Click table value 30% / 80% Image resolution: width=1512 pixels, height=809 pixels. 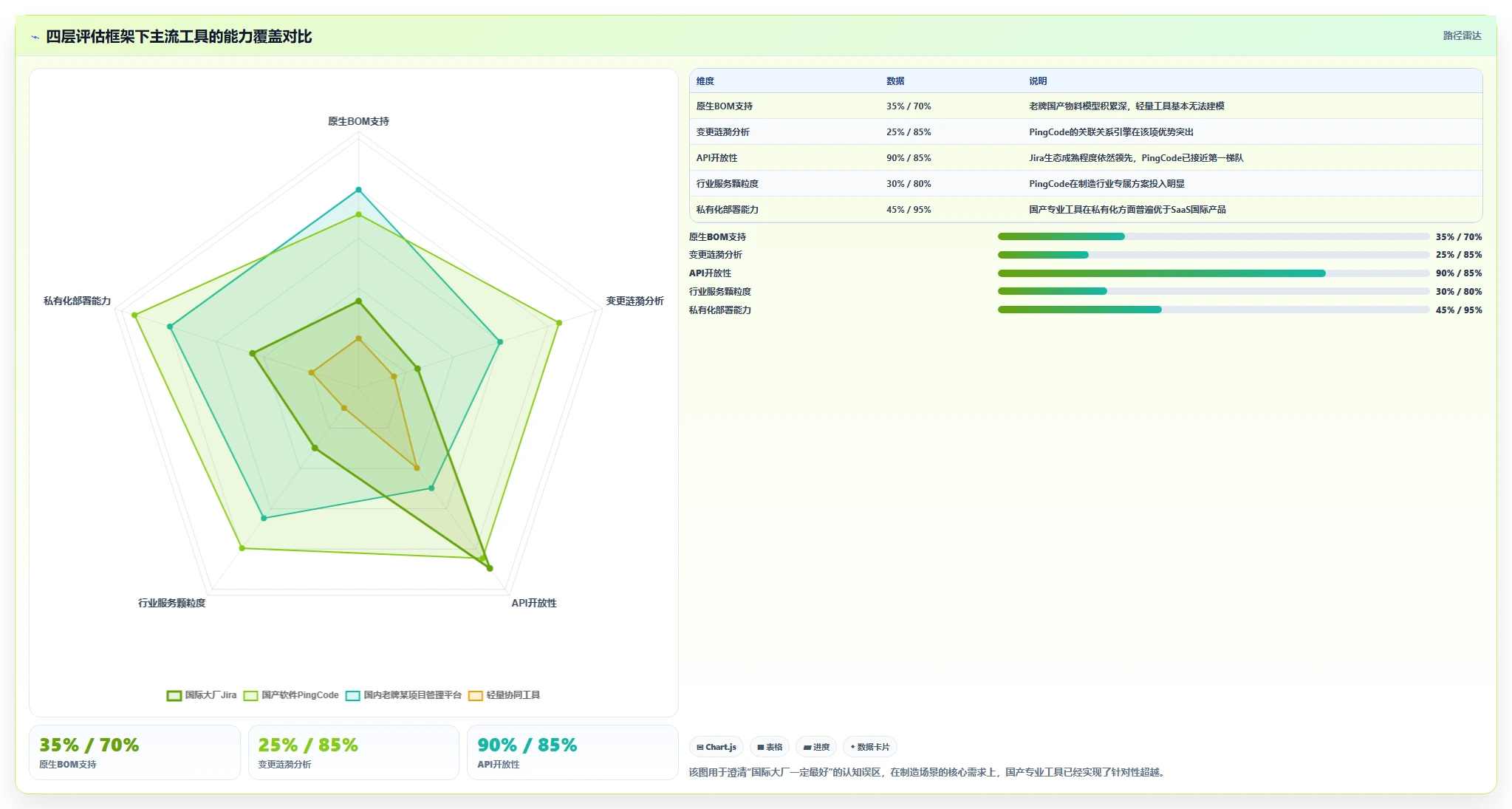point(909,184)
